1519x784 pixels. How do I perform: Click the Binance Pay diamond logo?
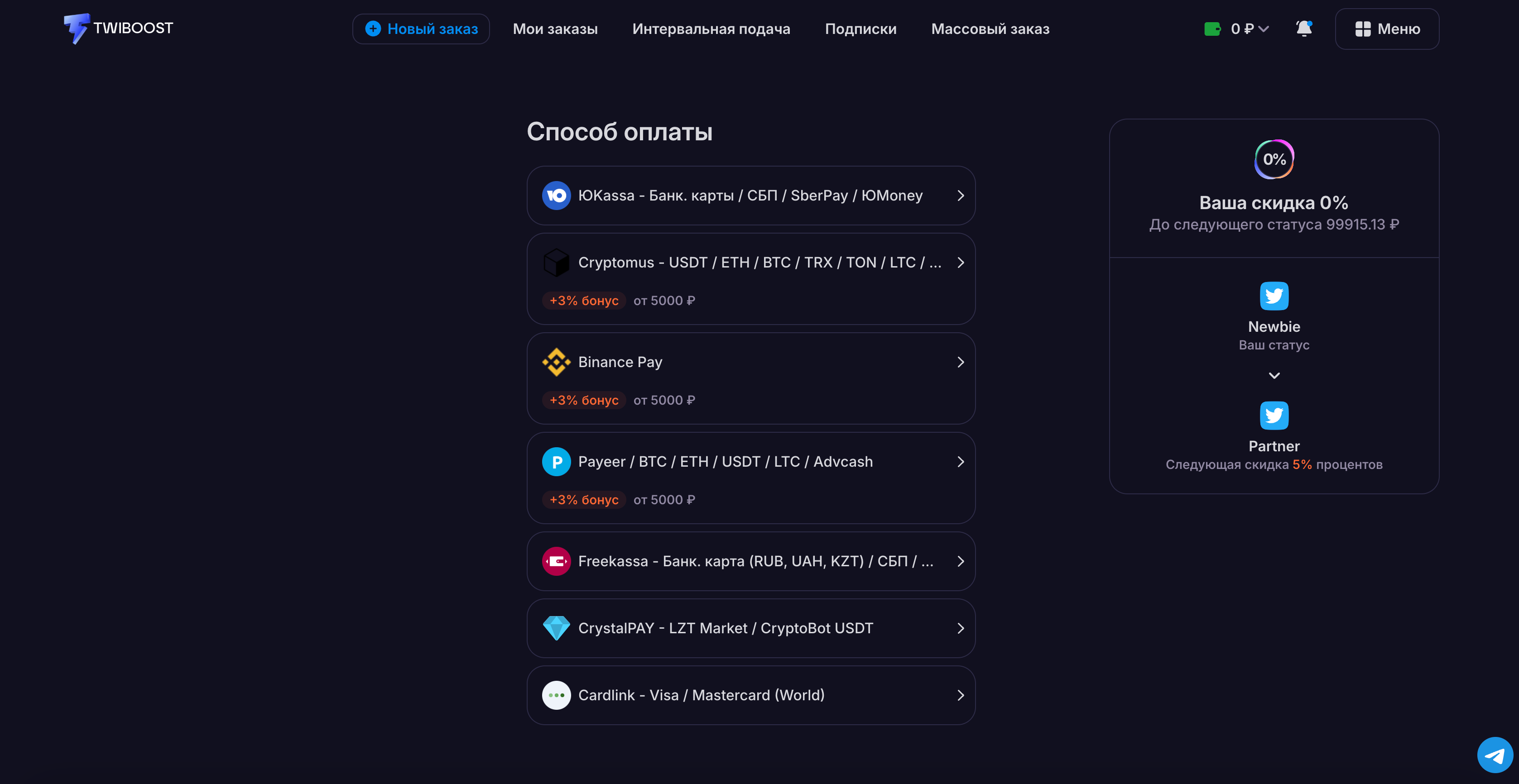point(556,362)
